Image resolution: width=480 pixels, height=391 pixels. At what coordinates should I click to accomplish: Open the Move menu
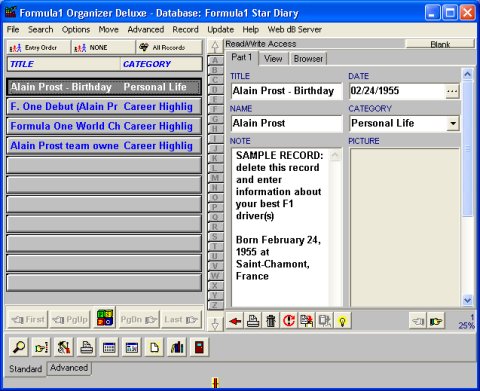[109, 30]
